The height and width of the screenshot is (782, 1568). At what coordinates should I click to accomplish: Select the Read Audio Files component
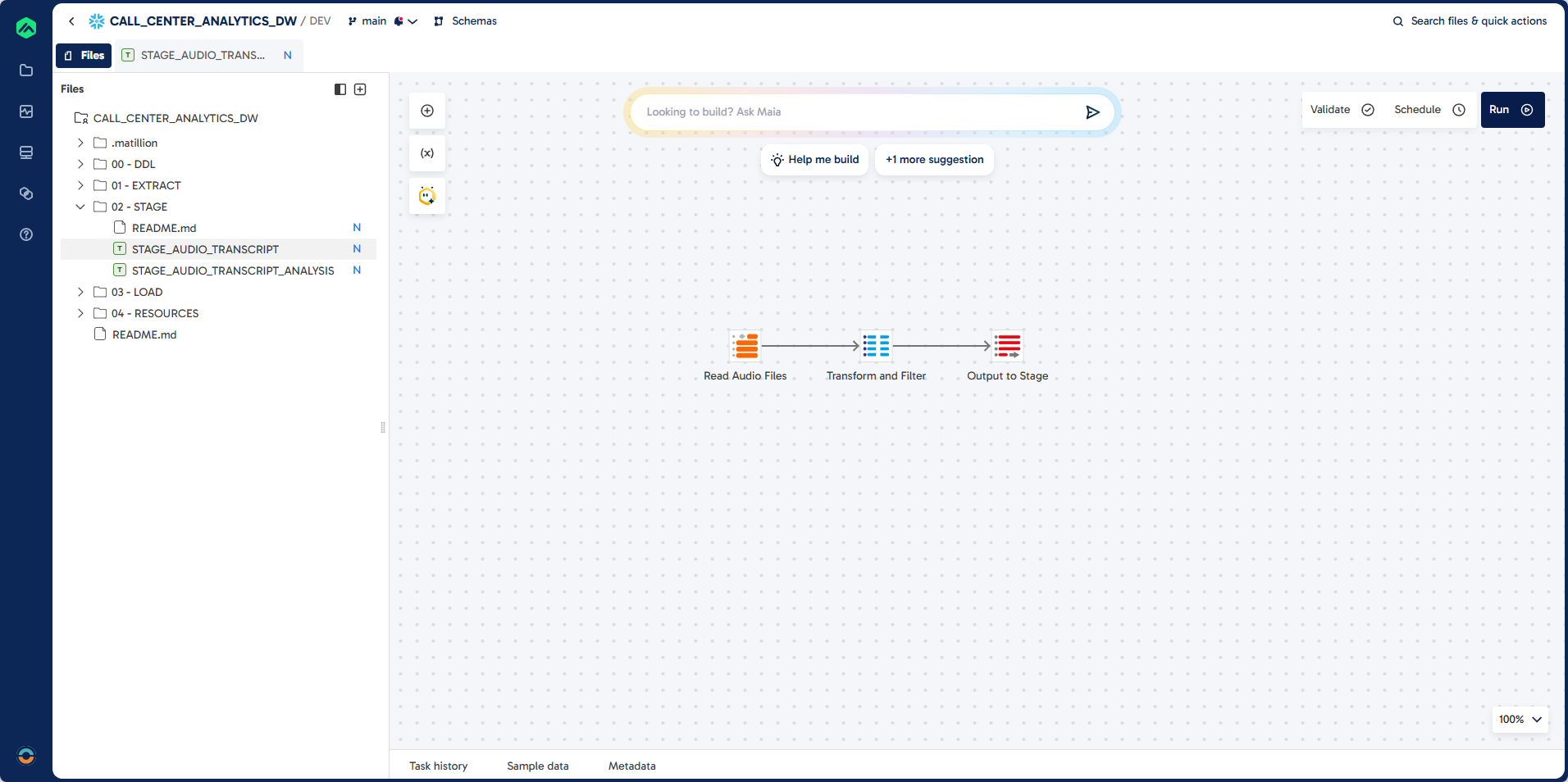745,346
